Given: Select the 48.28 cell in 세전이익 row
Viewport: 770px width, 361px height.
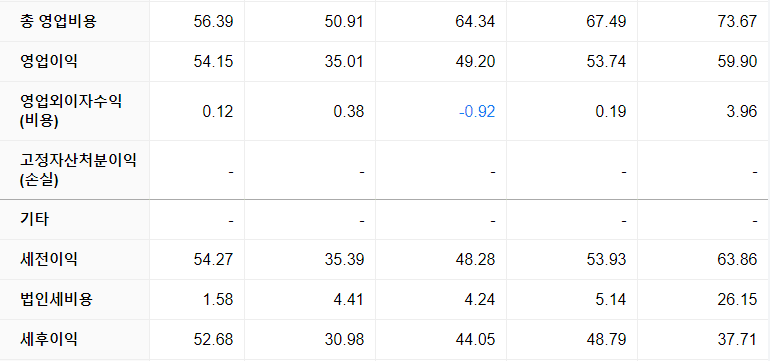Looking at the screenshot, I should 475,259.
